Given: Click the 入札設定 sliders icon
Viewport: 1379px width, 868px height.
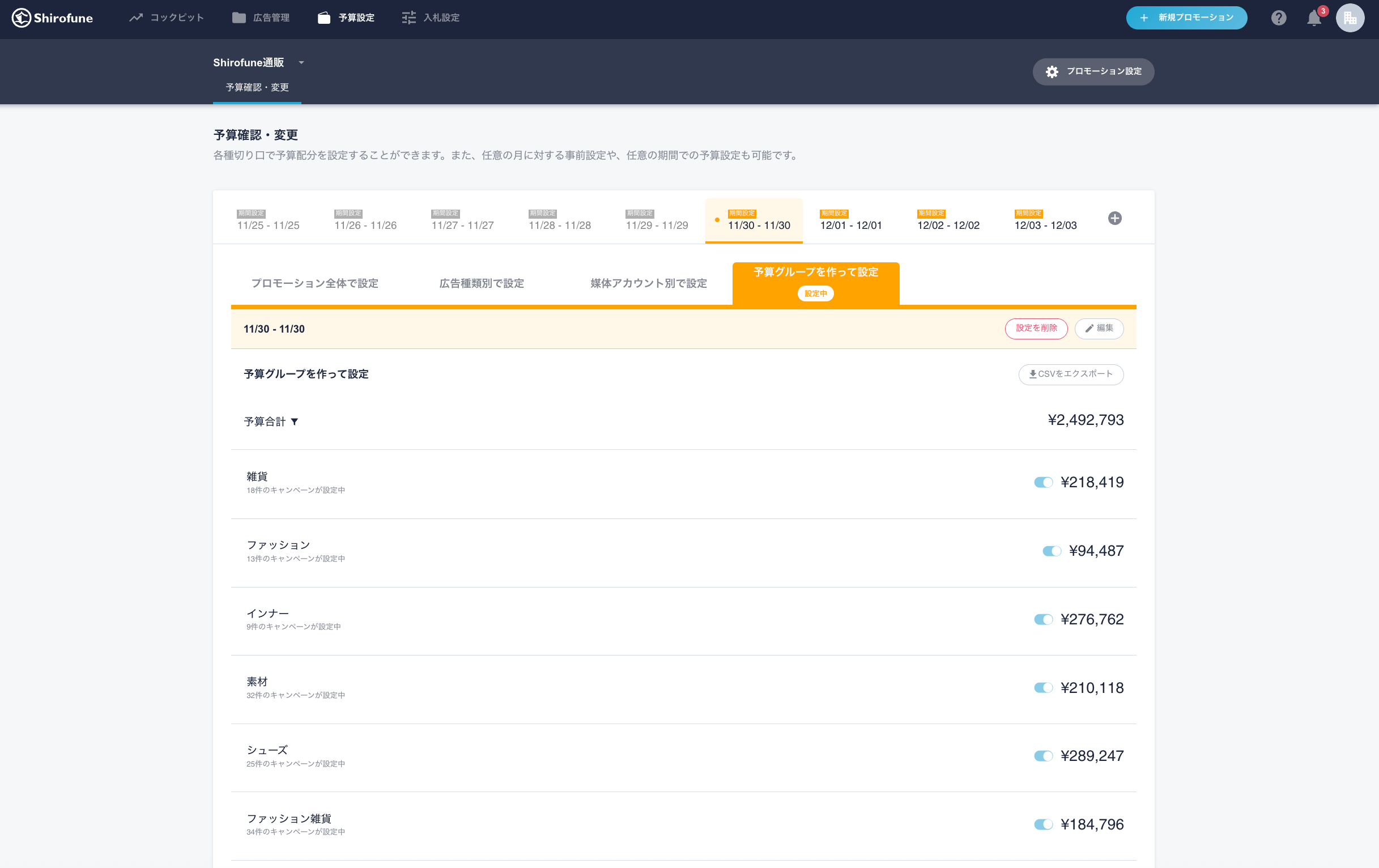Looking at the screenshot, I should click(x=408, y=18).
